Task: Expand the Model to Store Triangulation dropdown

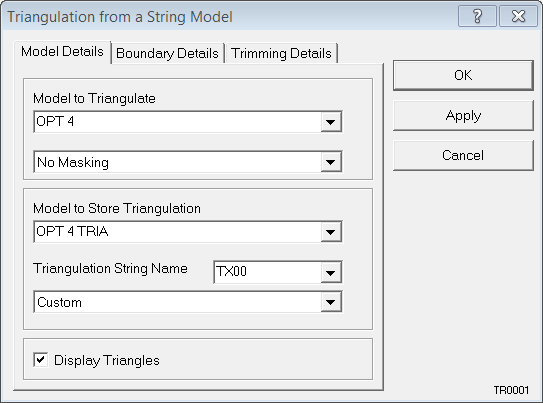Action: tap(331, 232)
